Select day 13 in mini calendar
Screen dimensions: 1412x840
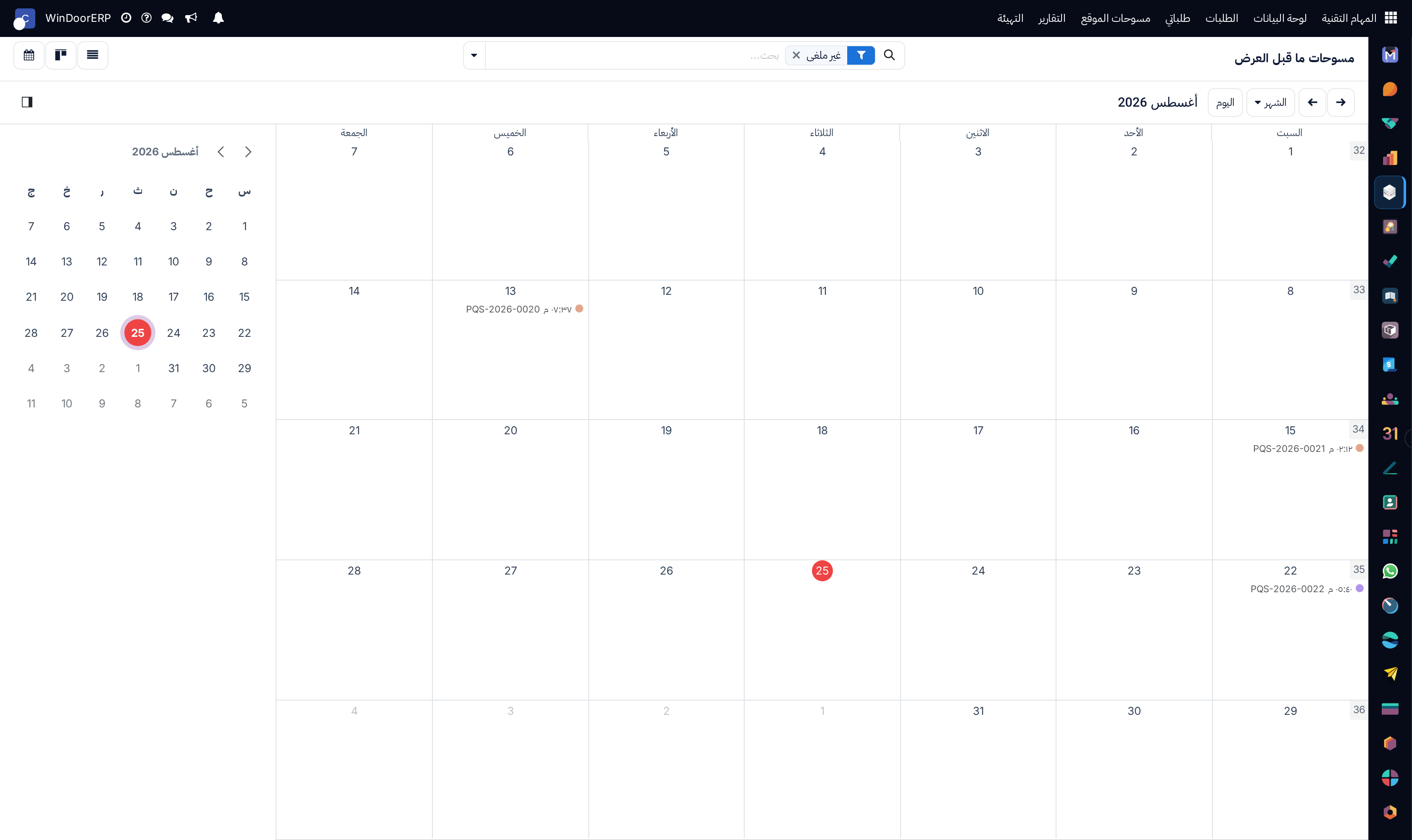click(x=67, y=262)
